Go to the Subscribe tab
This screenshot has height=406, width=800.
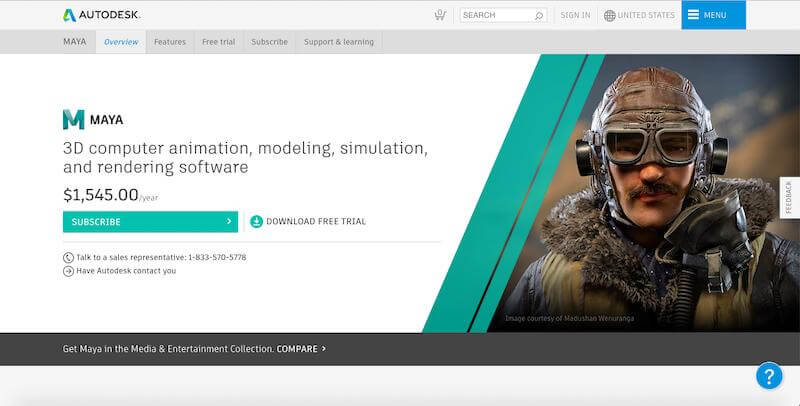pyautogui.click(x=269, y=42)
